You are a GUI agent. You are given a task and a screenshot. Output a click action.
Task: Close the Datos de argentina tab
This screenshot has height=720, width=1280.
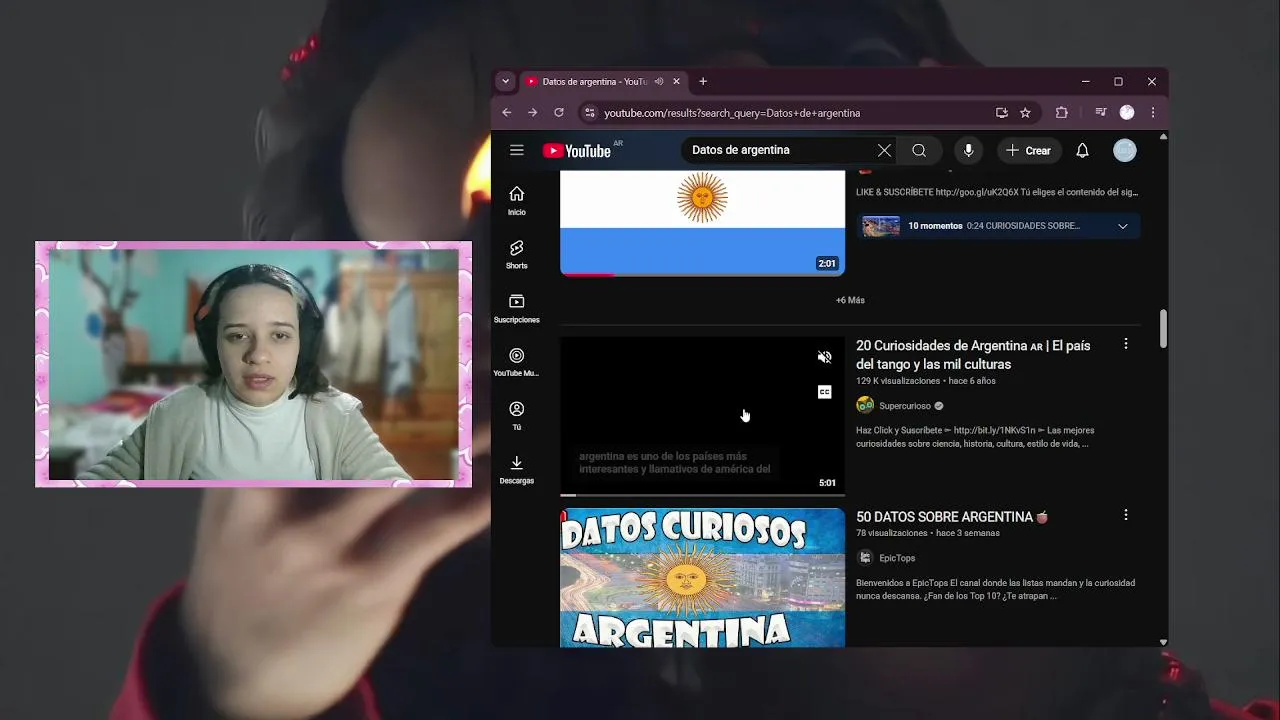pos(676,82)
